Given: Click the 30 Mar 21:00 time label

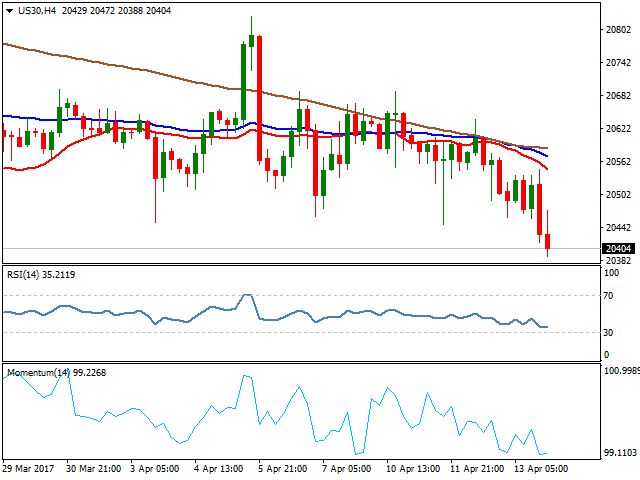Looking at the screenshot, I should click(93, 469).
